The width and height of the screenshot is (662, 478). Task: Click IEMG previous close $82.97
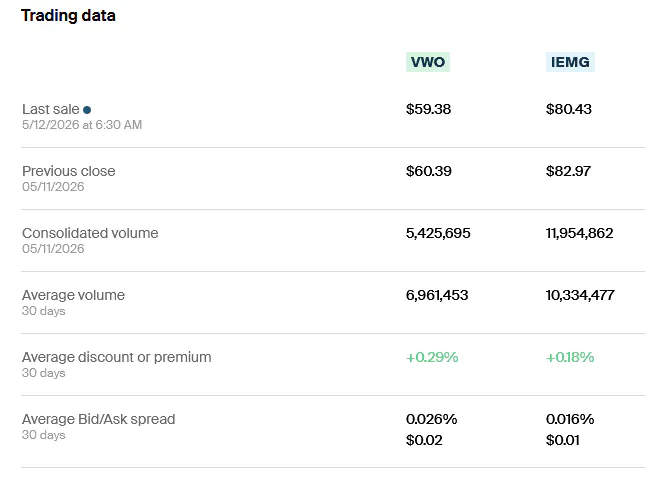pyautogui.click(x=568, y=171)
